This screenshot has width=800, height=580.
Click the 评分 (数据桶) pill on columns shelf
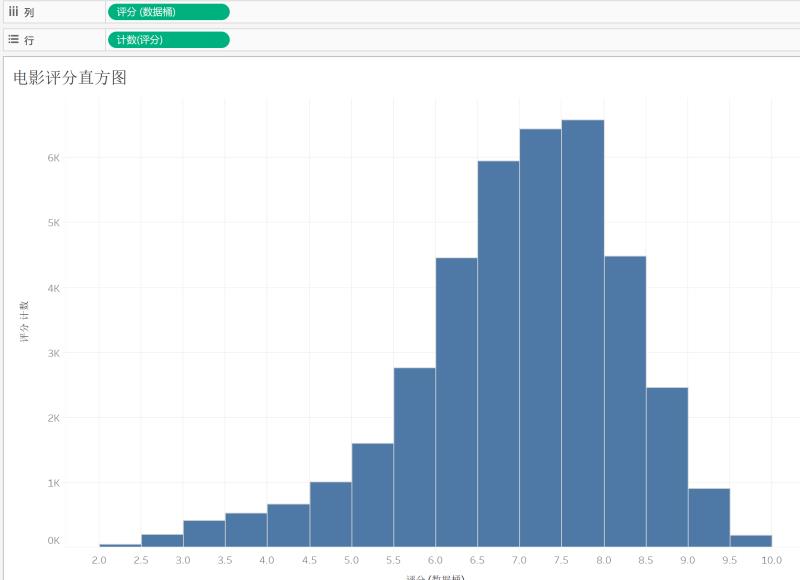pos(169,12)
